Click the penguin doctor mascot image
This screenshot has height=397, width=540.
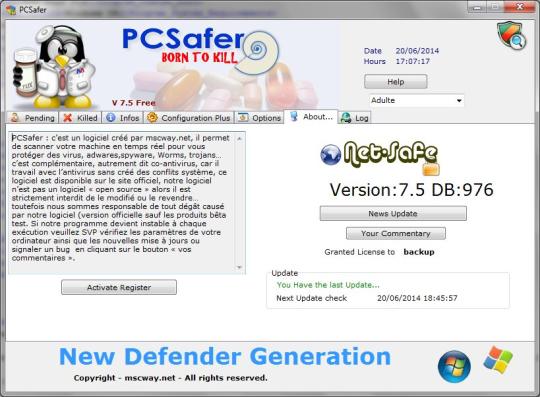point(53,66)
